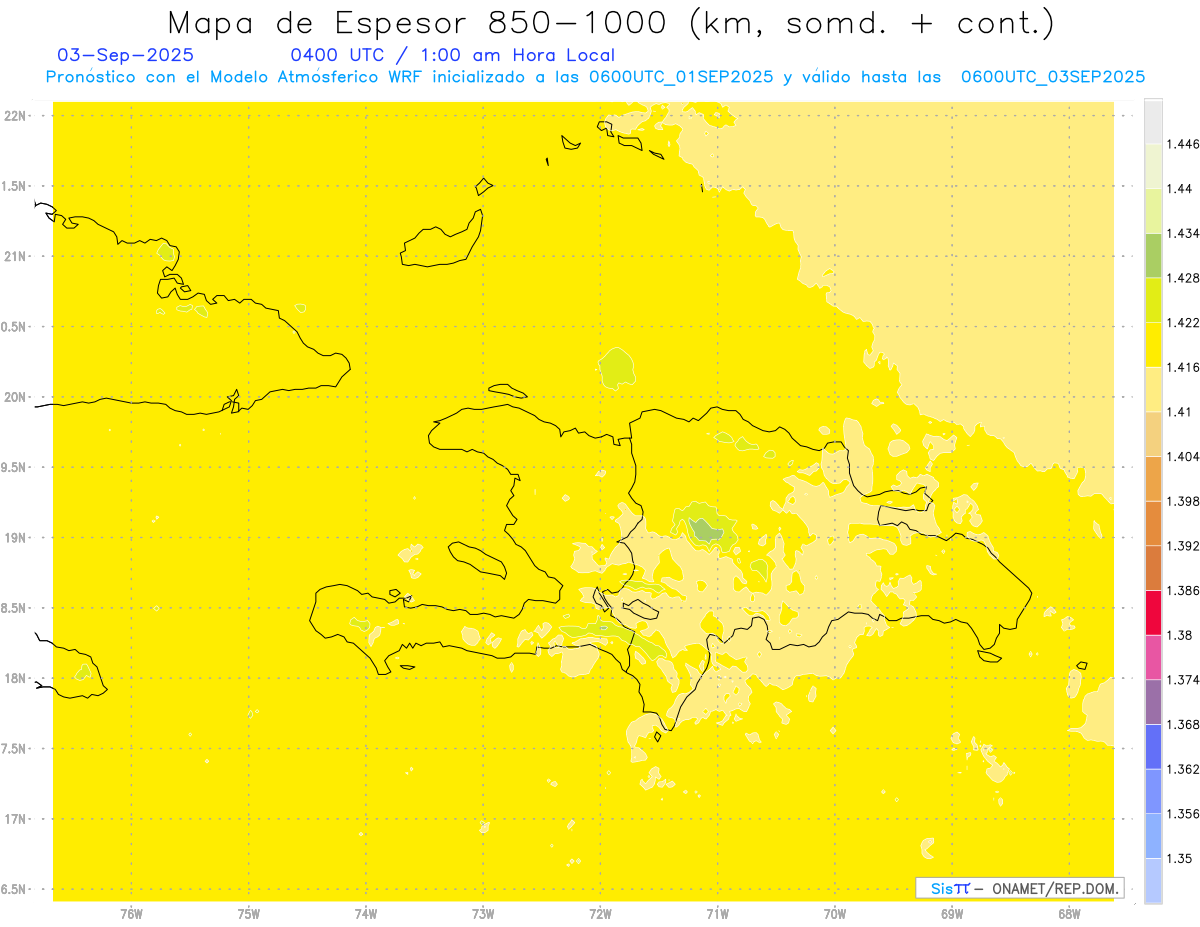Click the 18N latitude label
The width and height of the screenshot is (1200, 927).
(15, 678)
